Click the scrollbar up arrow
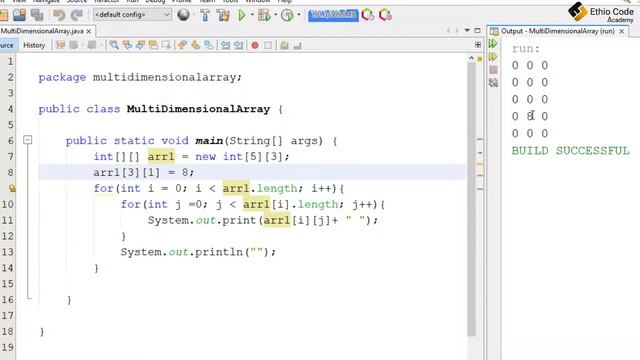 click(x=471, y=58)
